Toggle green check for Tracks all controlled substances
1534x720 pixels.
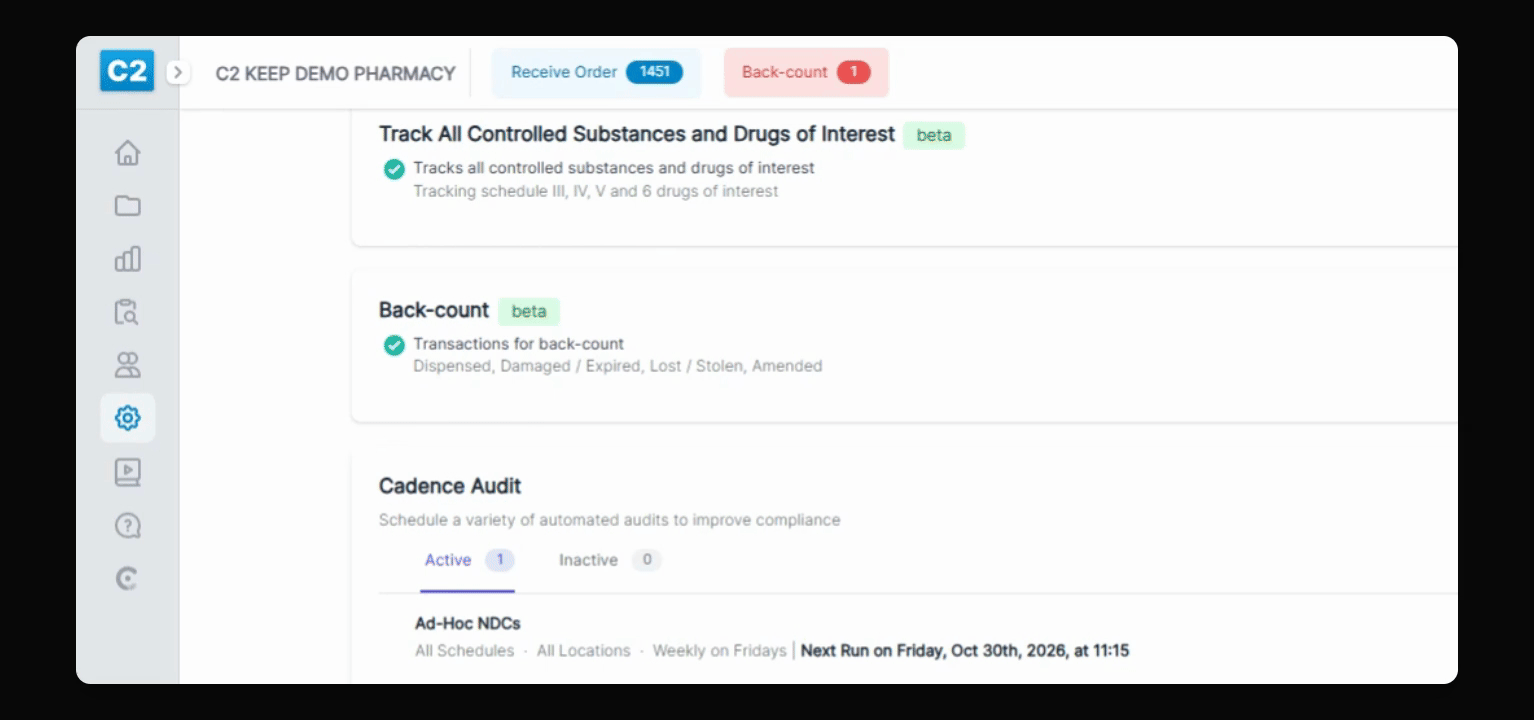click(394, 169)
